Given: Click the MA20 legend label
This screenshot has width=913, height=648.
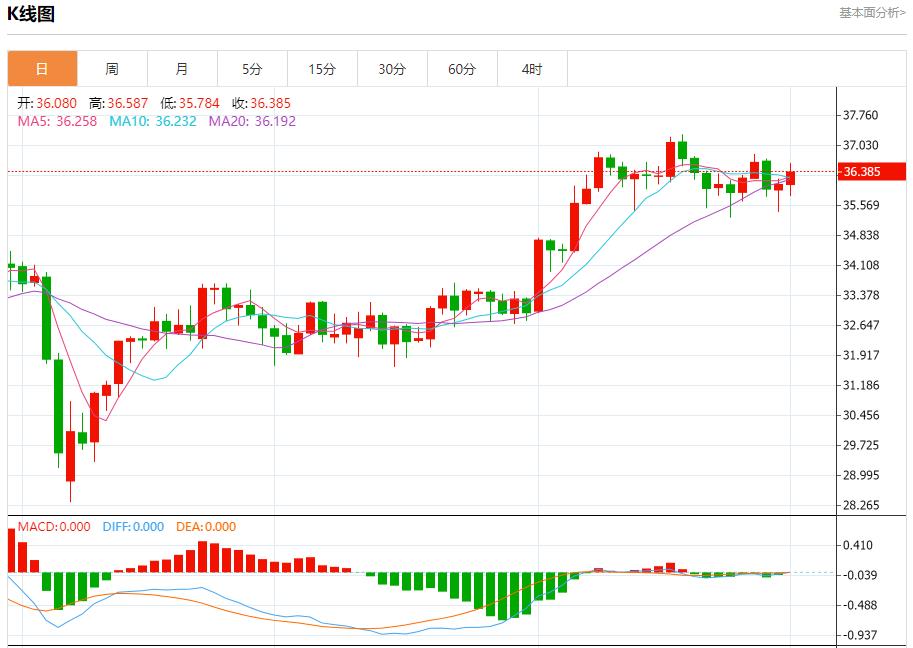Looking at the screenshot, I should coord(252,121).
